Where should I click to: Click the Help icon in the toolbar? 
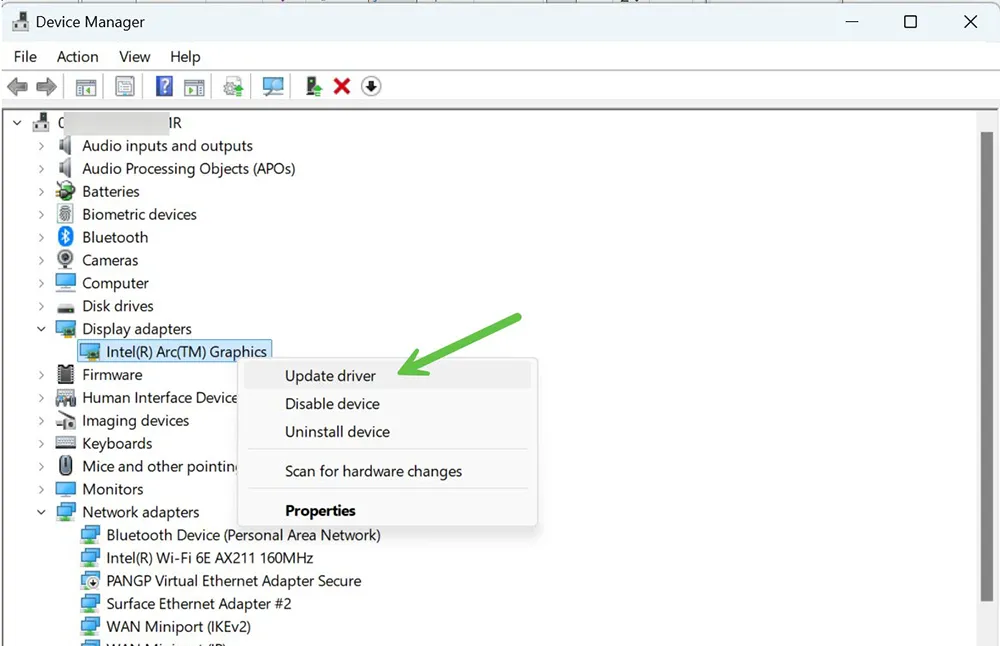pyautogui.click(x=163, y=86)
